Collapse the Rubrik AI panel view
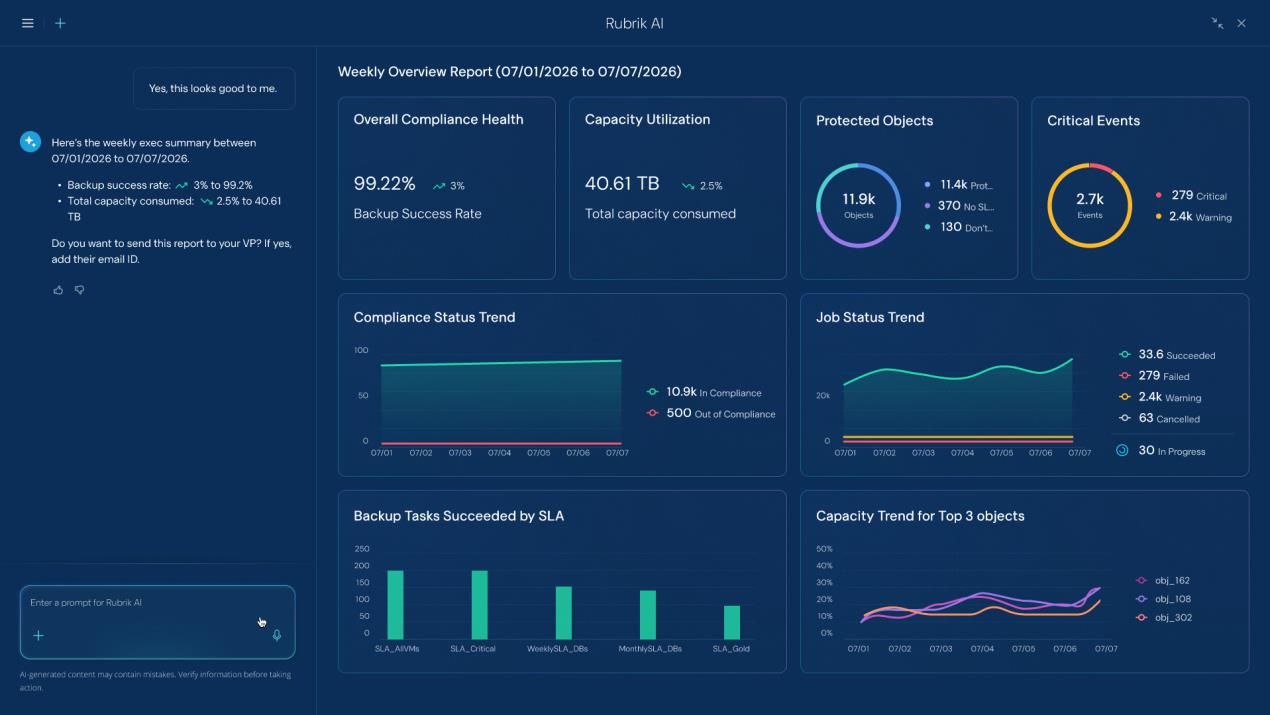This screenshot has height=715, width=1270. click(1217, 23)
